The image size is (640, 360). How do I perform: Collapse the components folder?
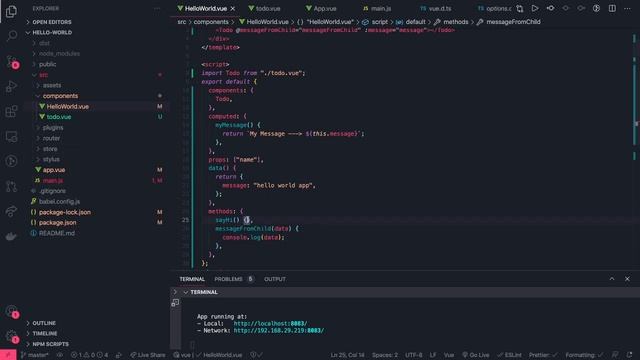click(x=60, y=96)
